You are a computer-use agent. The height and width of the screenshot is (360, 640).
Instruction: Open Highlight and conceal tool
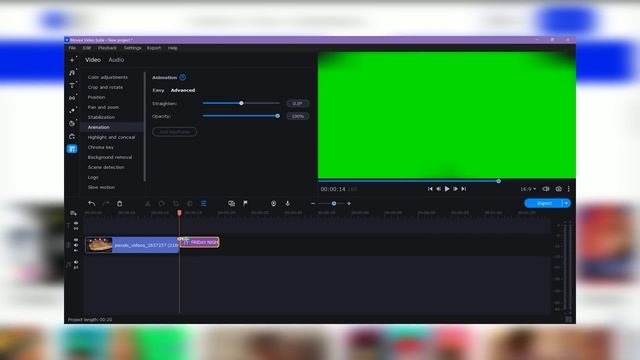111,137
